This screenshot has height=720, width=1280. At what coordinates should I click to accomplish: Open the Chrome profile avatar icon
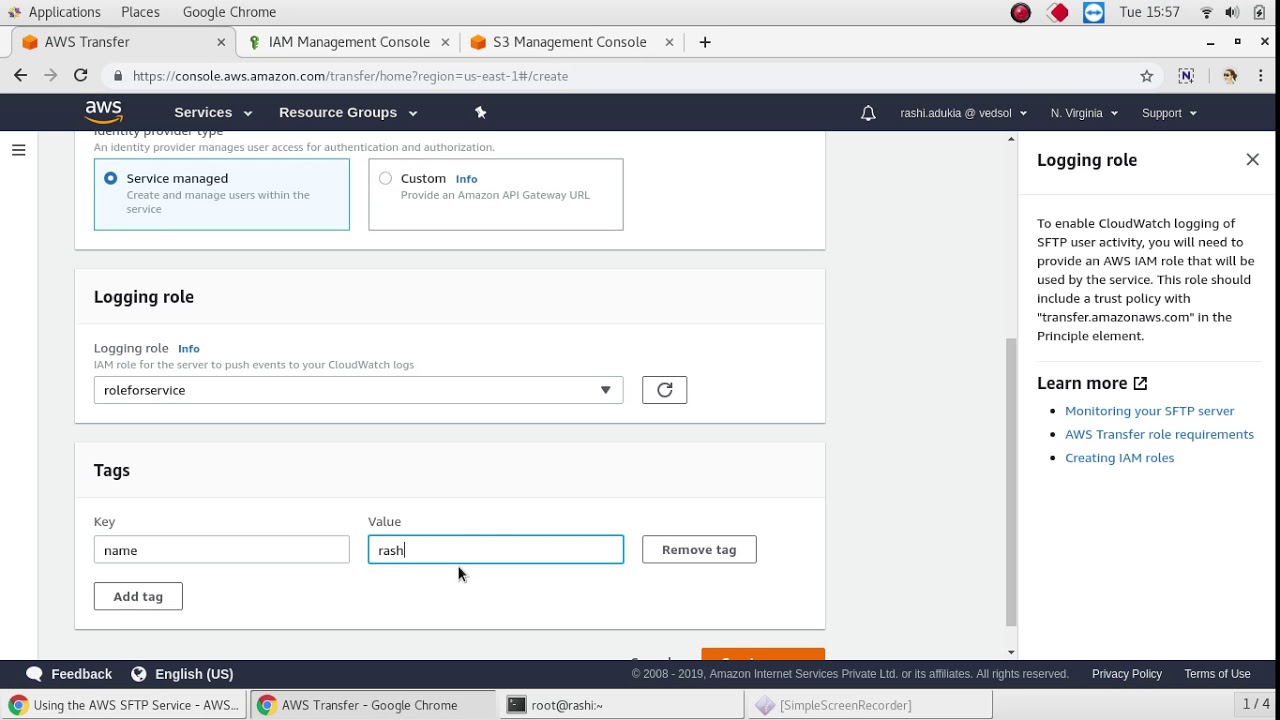tap(1230, 76)
